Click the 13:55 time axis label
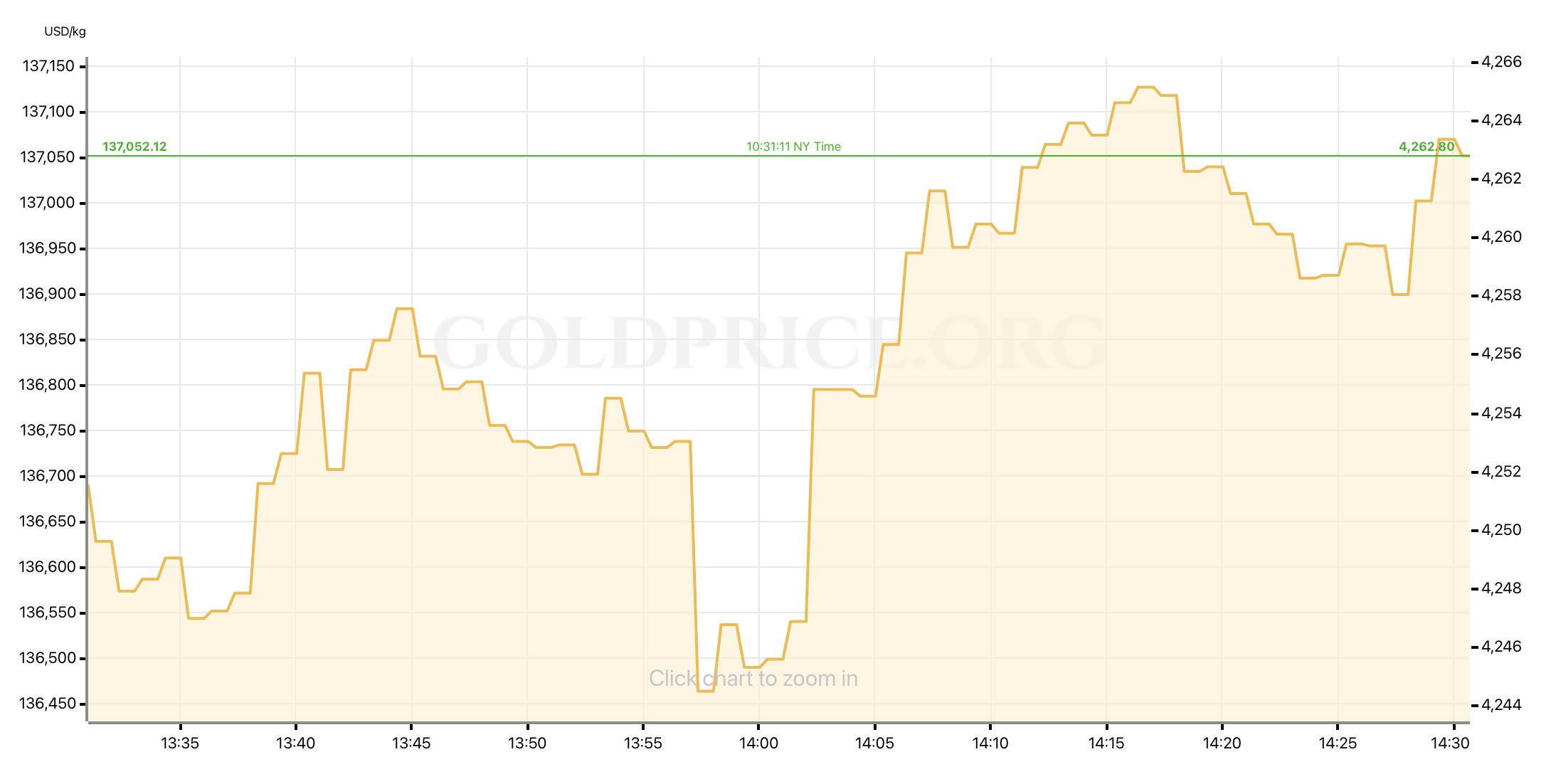 [x=643, y=743]
